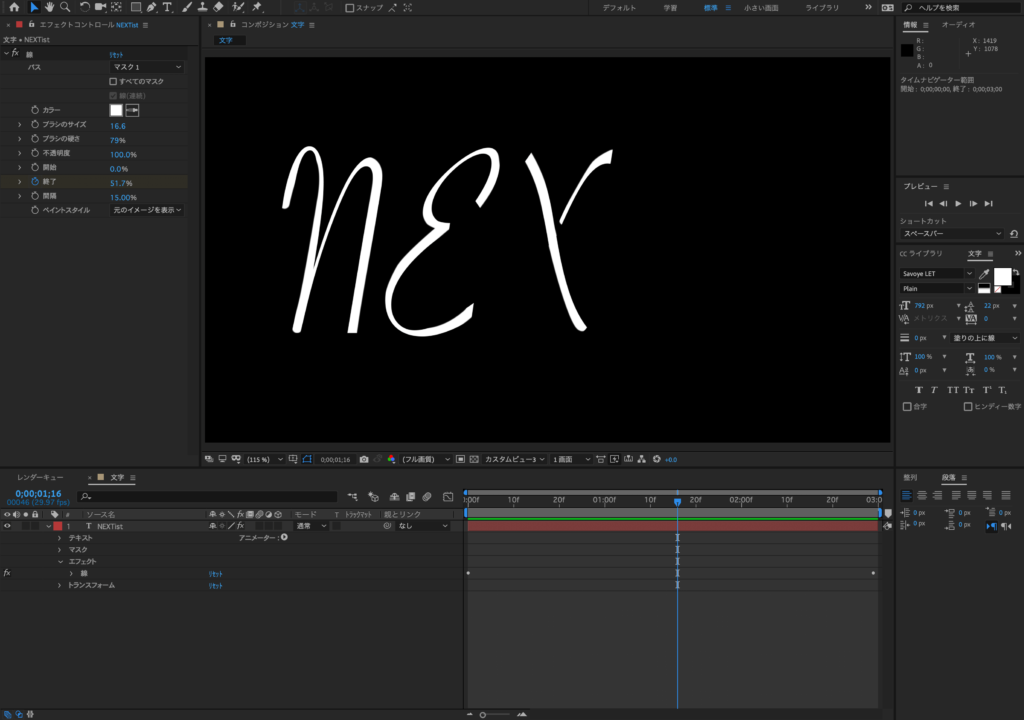Select the Zoom magnifier tool

click(x=65, y=7)
